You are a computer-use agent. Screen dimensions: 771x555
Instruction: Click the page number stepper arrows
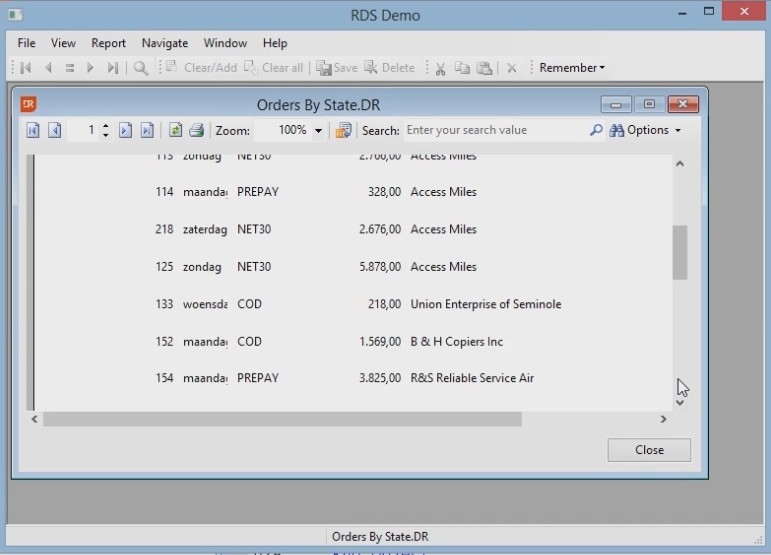pyautogui.click(x=106, y=130)
